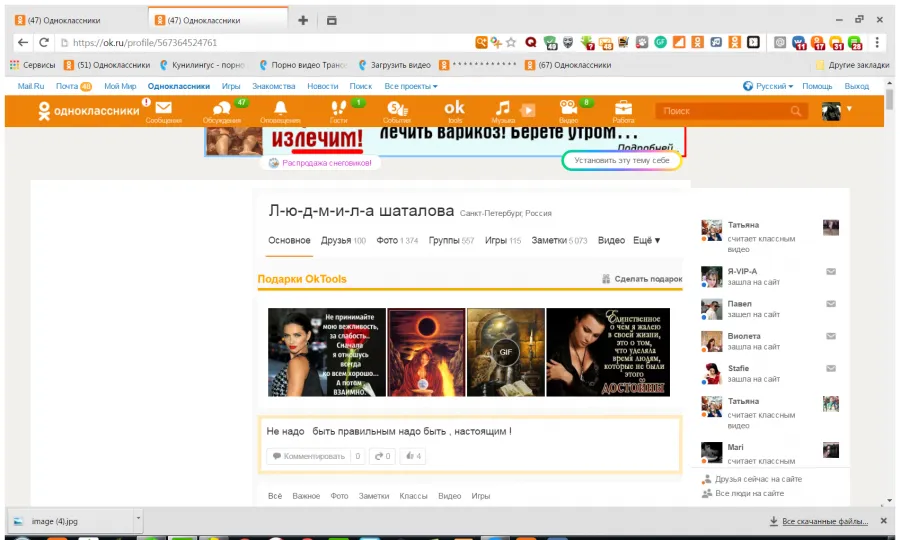Screen dimensions: 900x540
Task: Click Мой Мир link in top bar
Action: (x=120, y=86)
